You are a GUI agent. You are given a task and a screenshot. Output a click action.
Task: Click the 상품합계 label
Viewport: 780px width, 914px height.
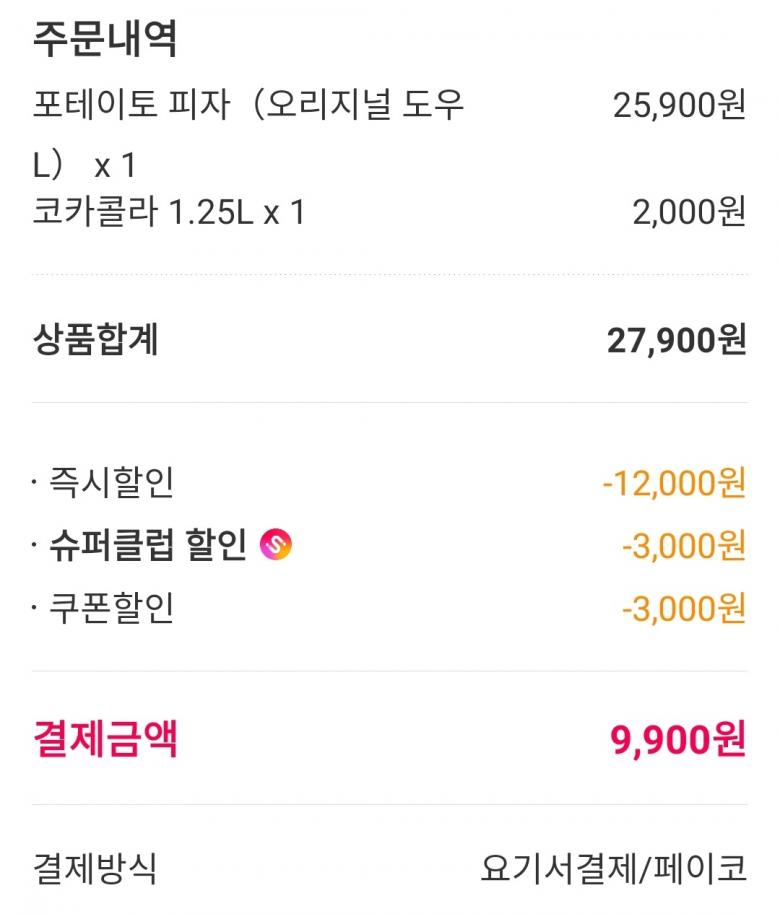(x=95, y=340)
